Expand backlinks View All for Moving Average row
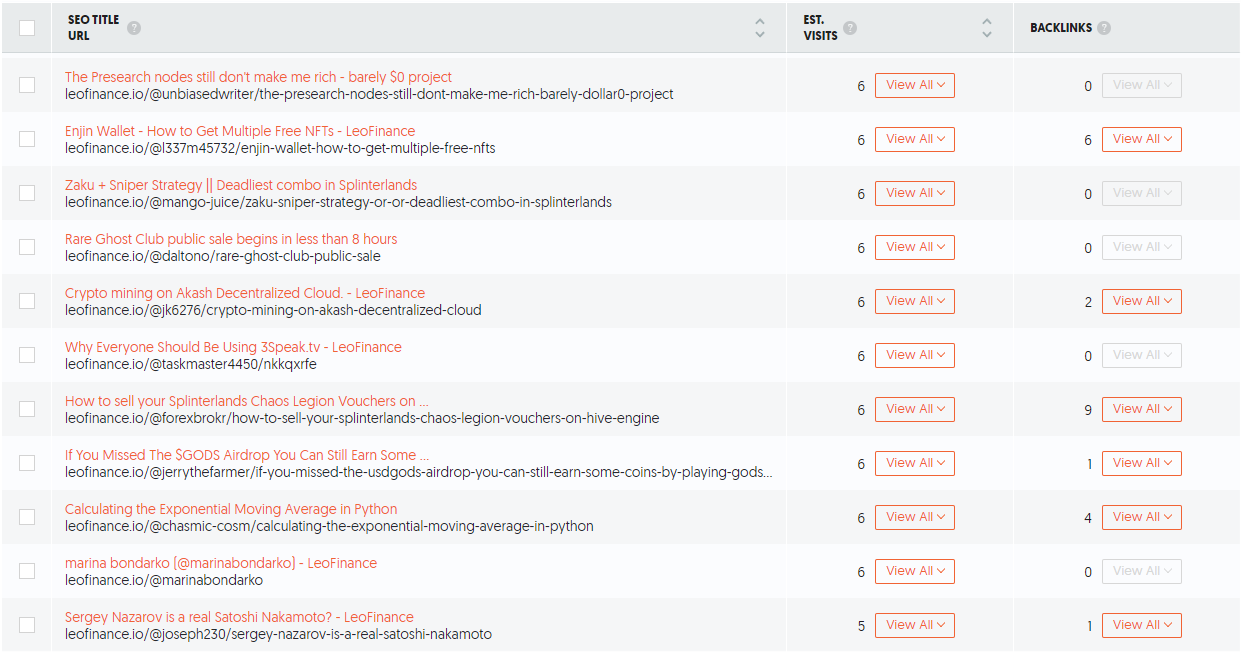This screenshot has height=652, width=1241. tap(1142, 517)
